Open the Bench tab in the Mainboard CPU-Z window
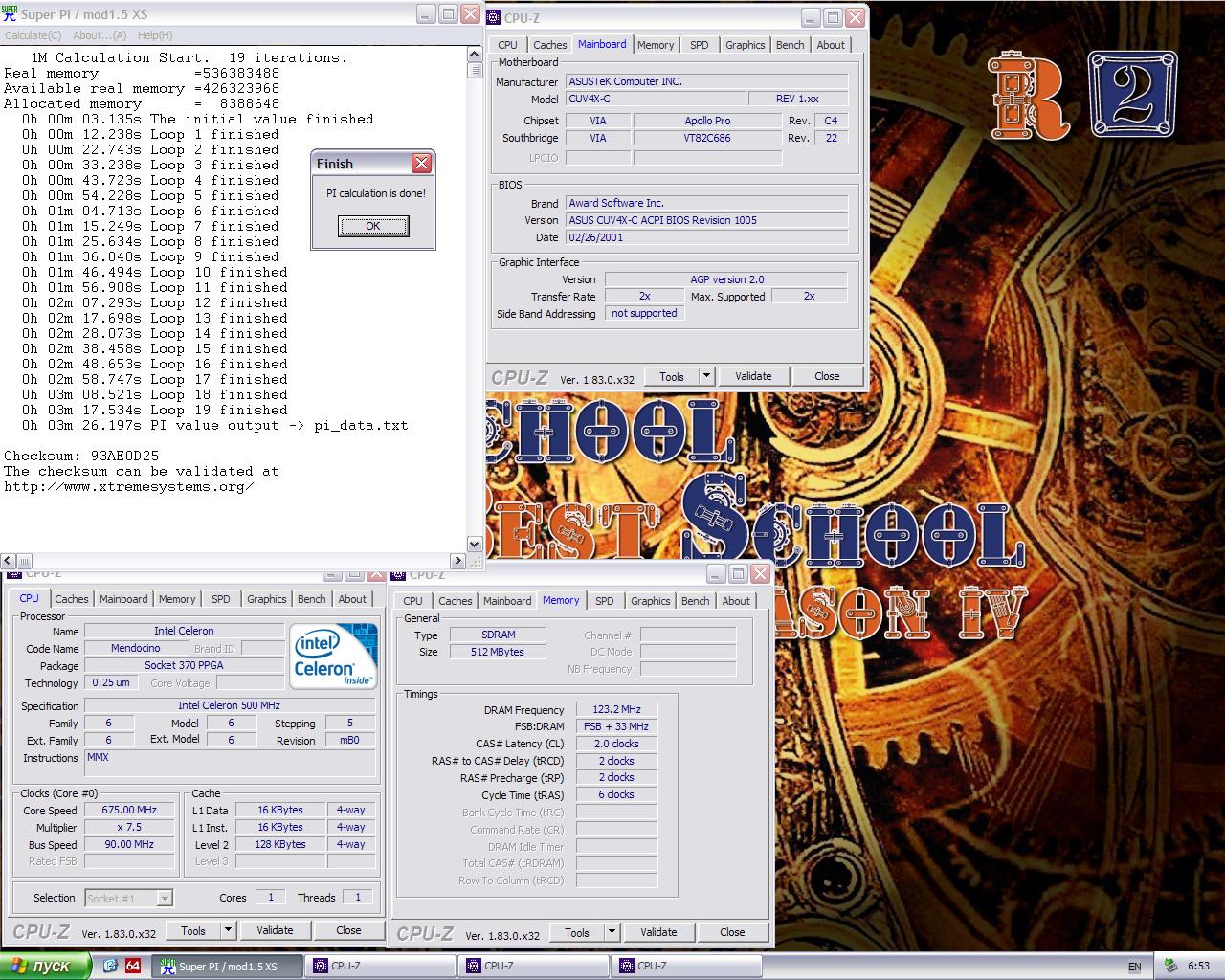This screenshot has width=1225, height=980. [791, 45]
